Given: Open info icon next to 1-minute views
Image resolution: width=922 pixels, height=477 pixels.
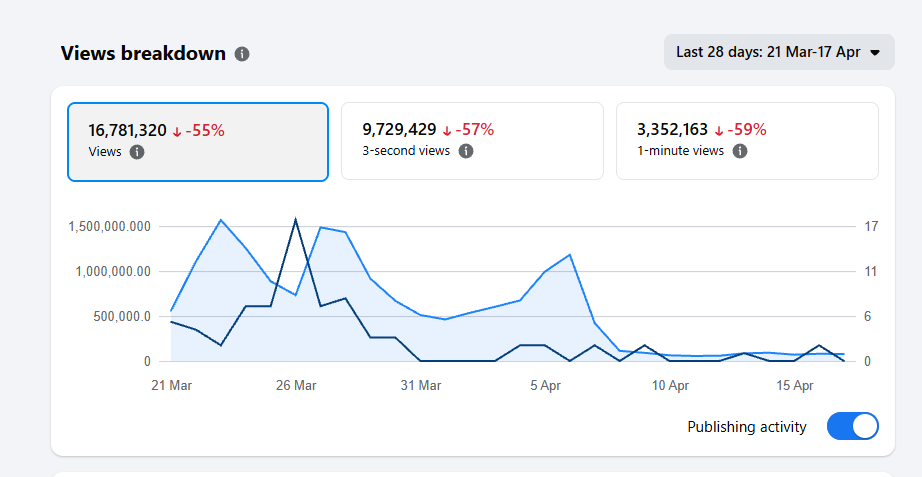Looking at the screenshot, I should [x=740, y=151].
